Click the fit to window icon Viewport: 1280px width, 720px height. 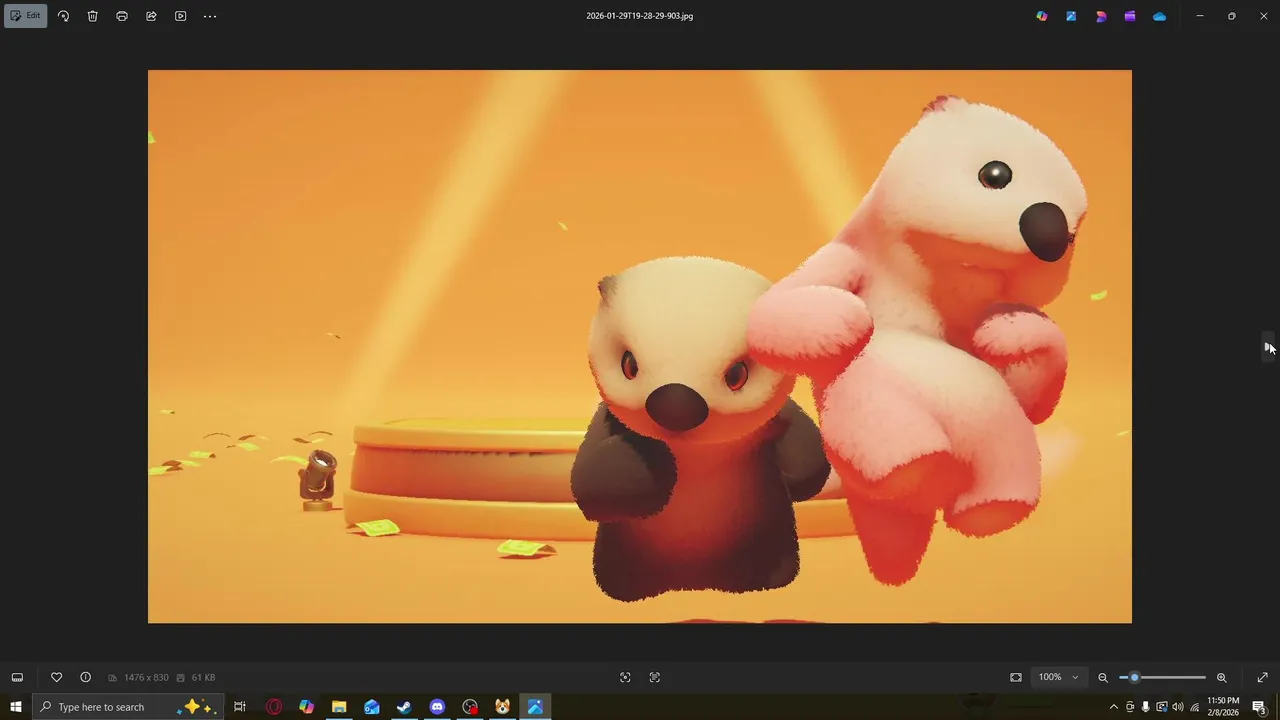1016,677
